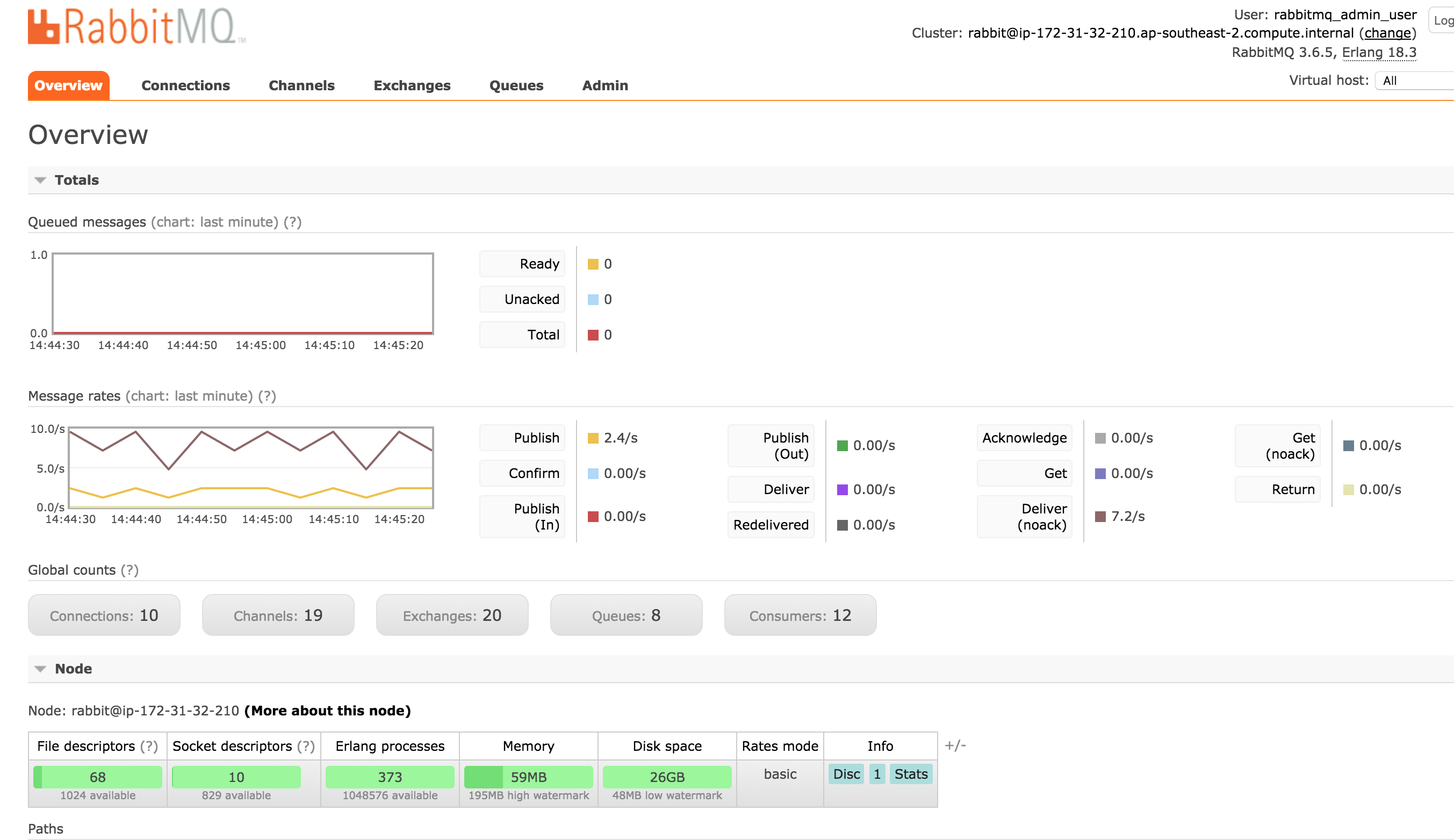Collapse the Node section triangle

tap(40, 669)
